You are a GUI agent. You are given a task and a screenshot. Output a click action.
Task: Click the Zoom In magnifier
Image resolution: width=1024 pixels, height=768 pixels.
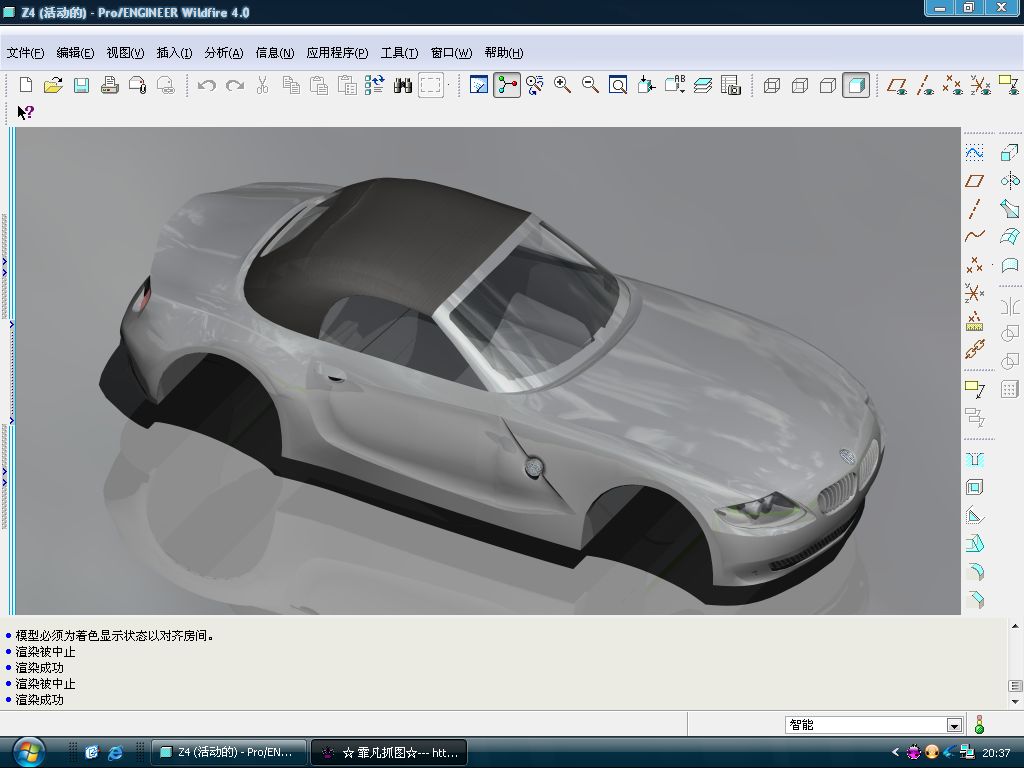point(562,85)
